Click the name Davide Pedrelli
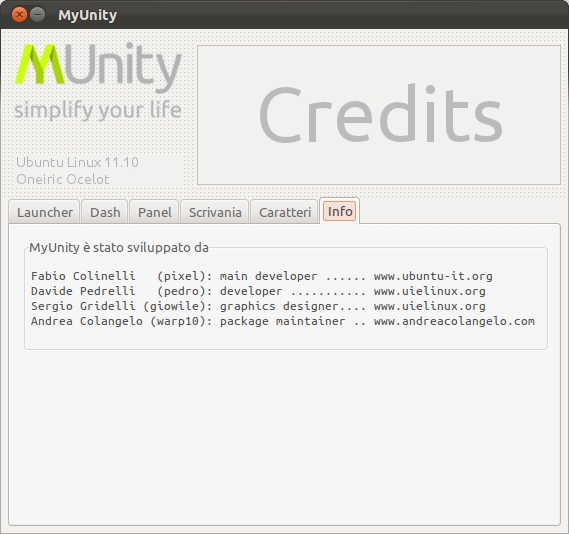The height and width of the screenshot is (534, 569). click(83, 291)
